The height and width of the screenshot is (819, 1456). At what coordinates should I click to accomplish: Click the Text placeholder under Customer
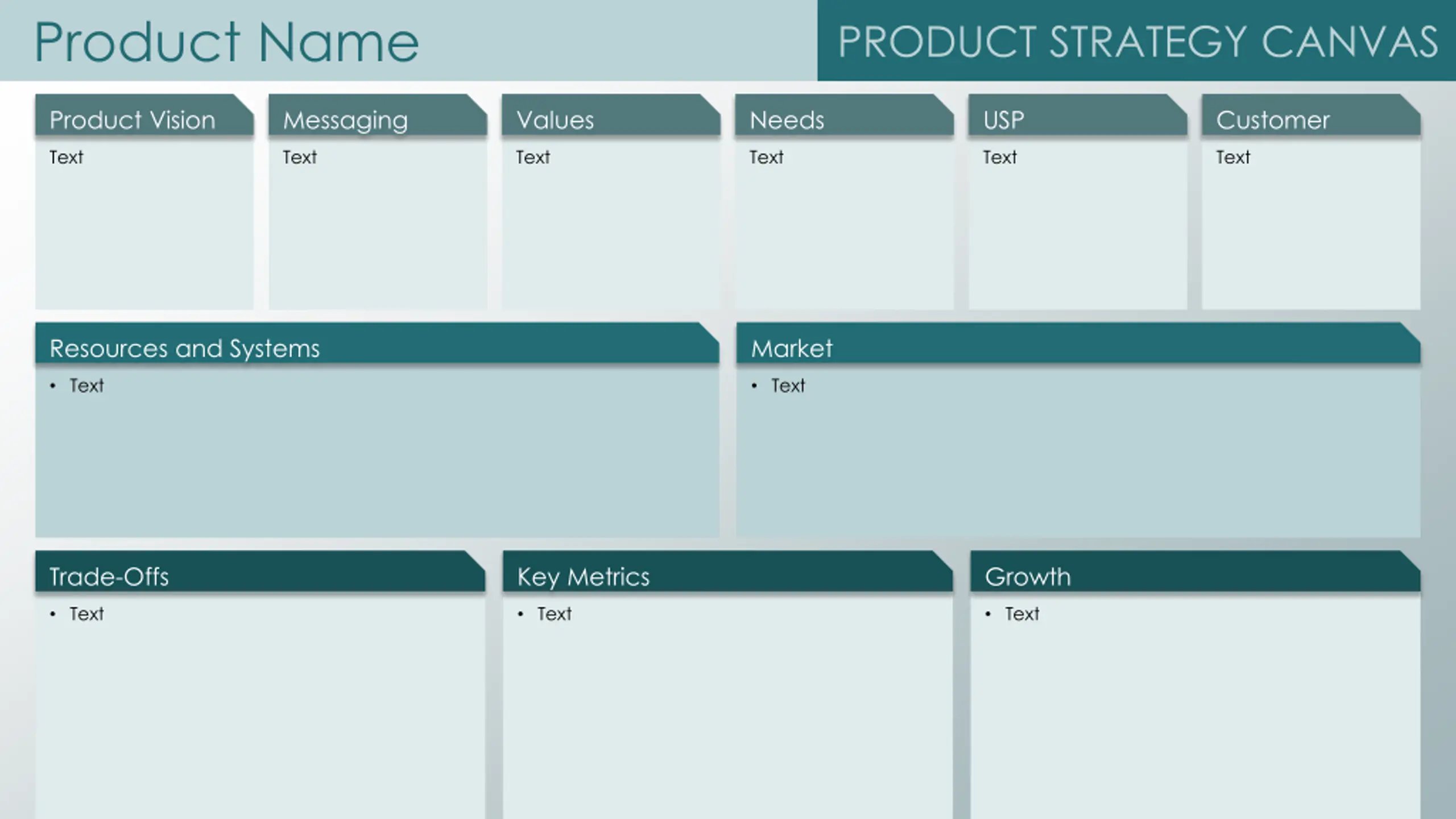tap(1233, 157)
